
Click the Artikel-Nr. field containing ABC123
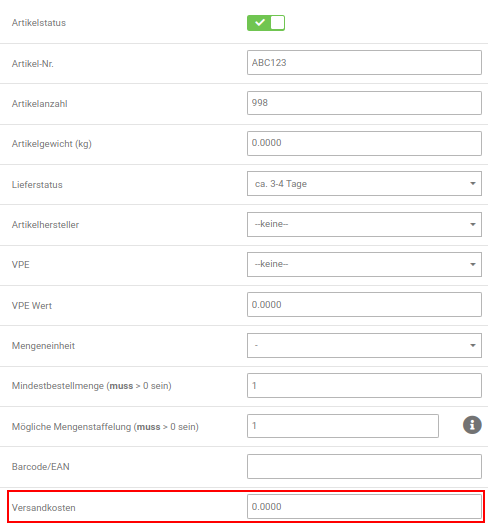point(364,63)
